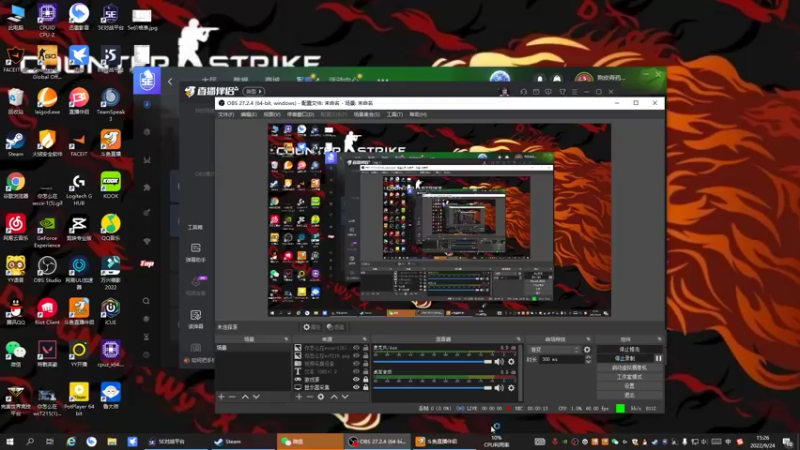Mute the 桌面音频 channel speaker icon
This screenshot has height=450, width=800.
499,388
